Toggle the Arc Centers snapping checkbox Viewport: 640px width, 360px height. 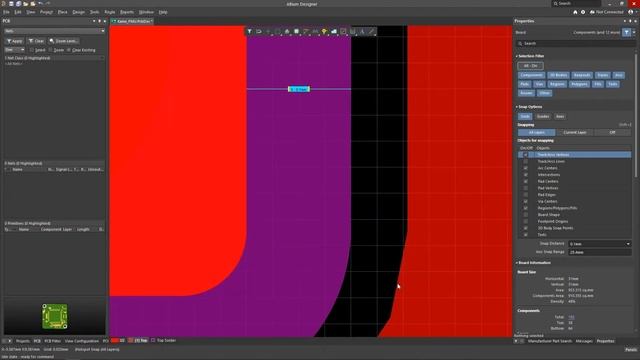[526, 168]
